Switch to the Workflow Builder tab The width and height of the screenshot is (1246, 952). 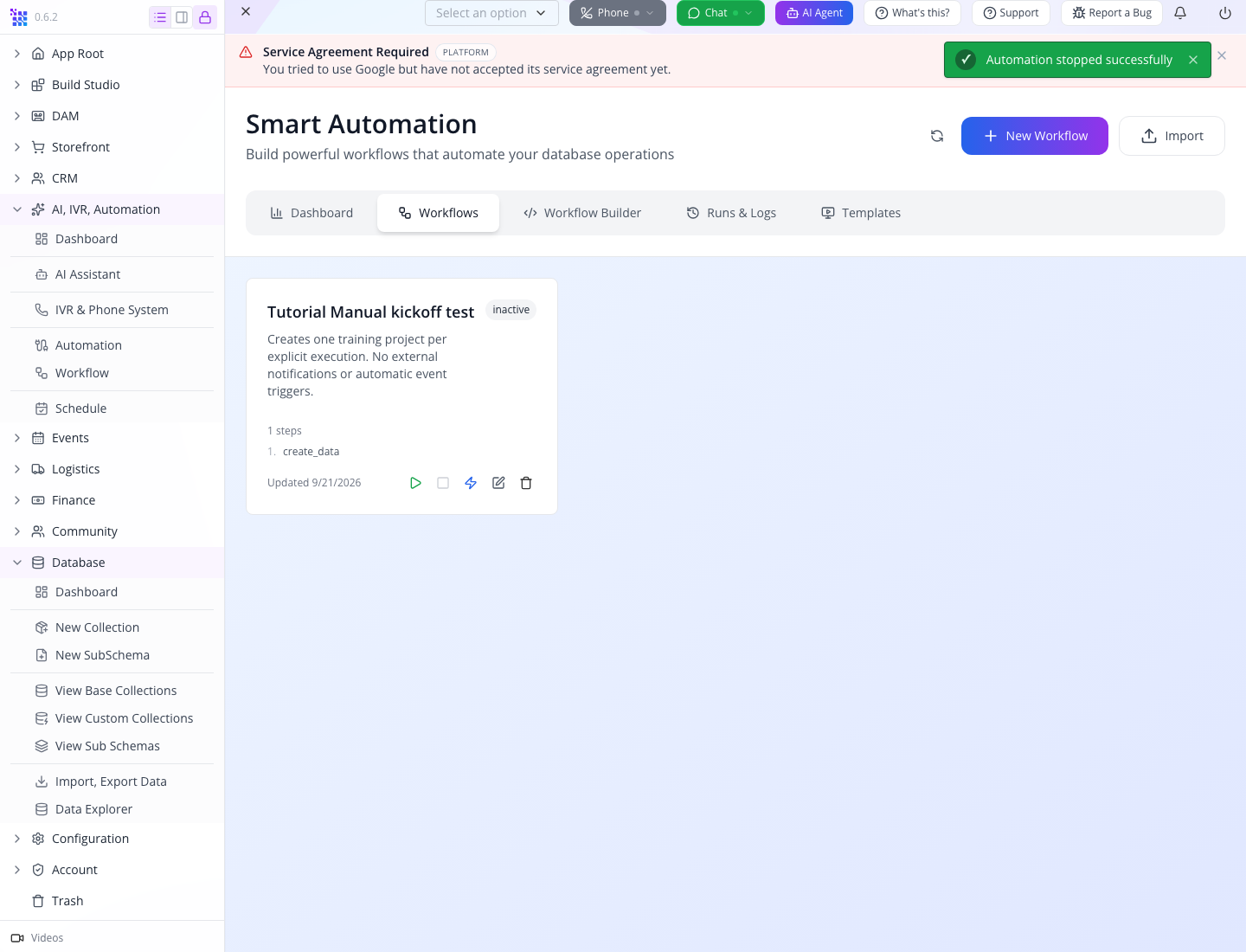[x=582, y=213]
